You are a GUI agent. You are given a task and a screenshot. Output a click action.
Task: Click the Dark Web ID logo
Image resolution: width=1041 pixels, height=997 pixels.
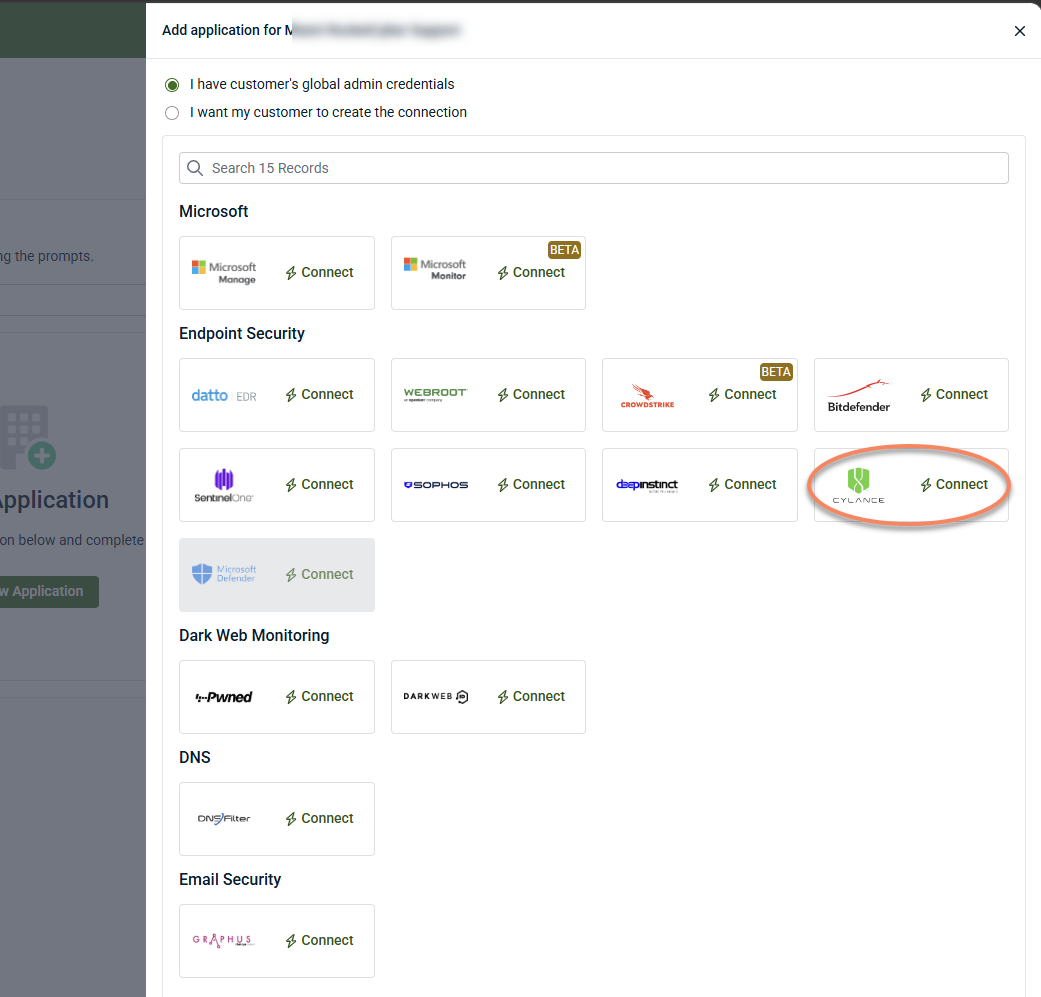436,696
